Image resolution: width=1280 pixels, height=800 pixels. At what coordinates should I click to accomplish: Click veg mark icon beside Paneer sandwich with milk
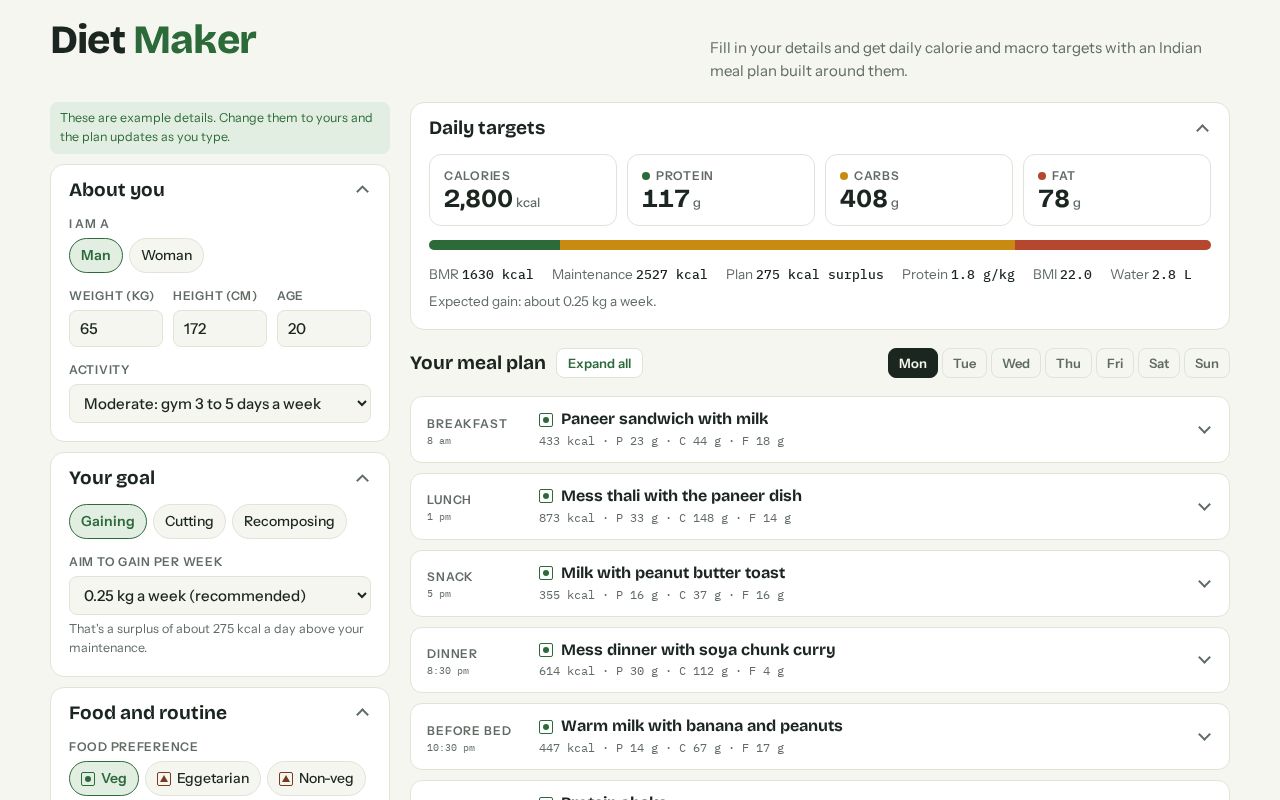[546, 420]
